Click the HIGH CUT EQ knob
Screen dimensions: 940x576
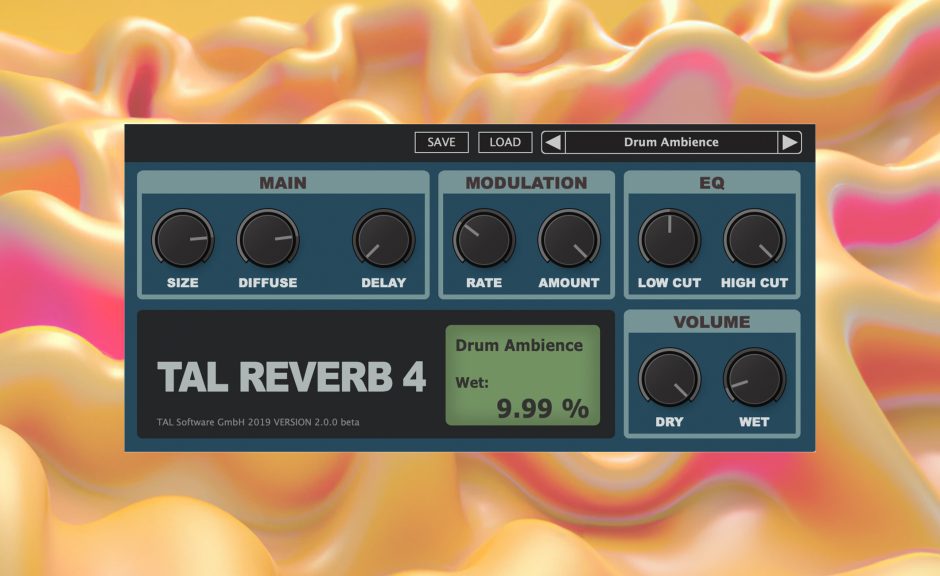point(754,240)
